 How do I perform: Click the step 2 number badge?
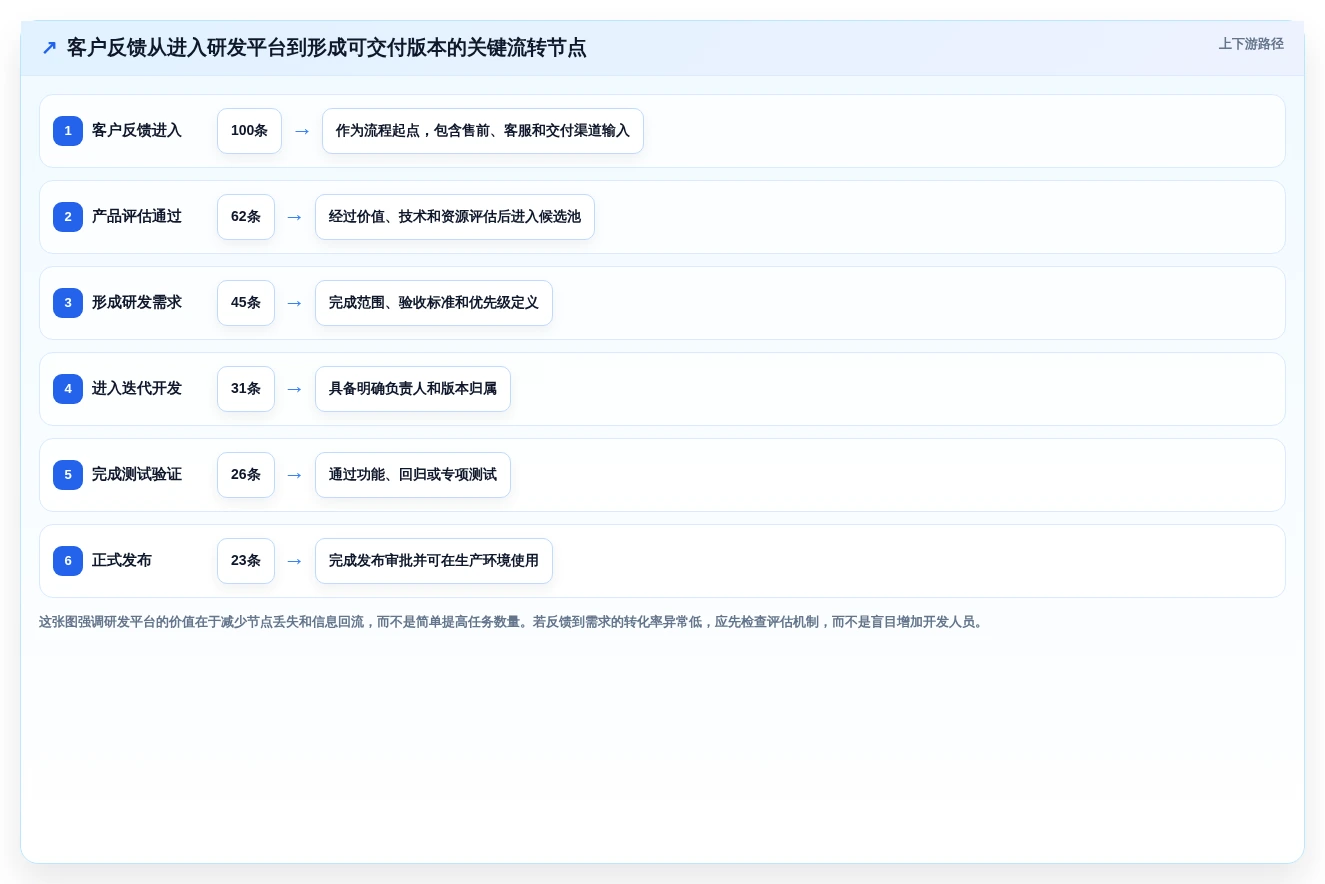[x=68, y=217]
